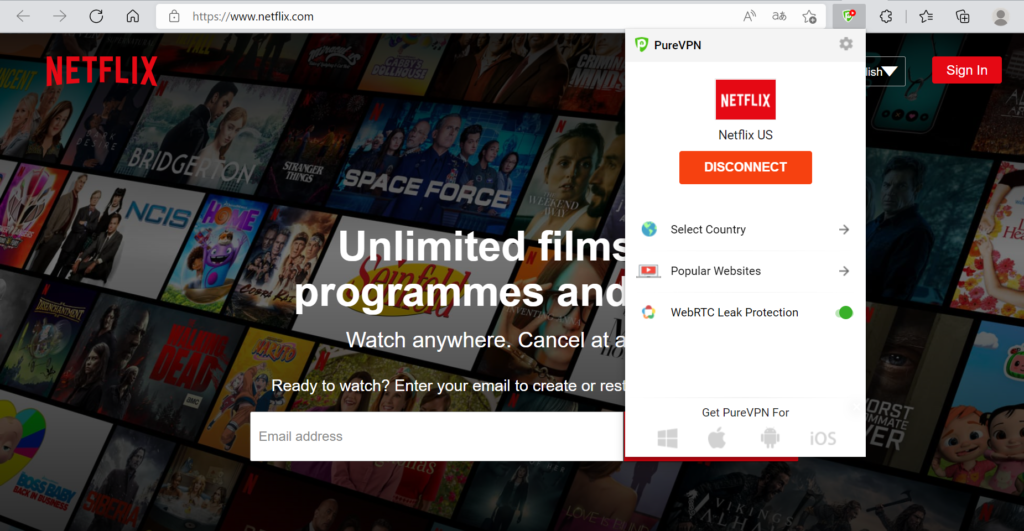This screenshot has height=531, width=1024.
Task: Get PureVPN for iOS
Action: point(823,438)
